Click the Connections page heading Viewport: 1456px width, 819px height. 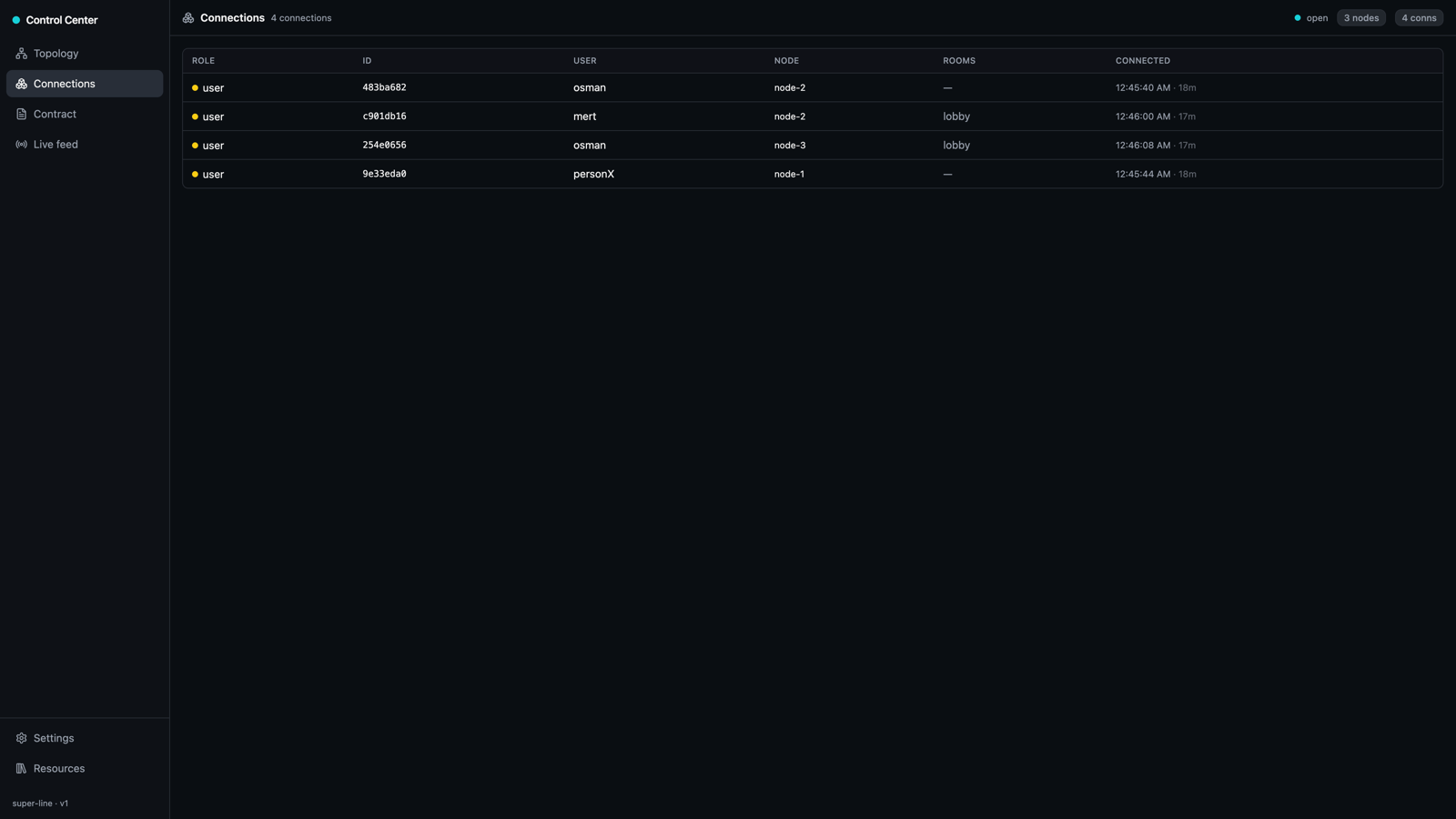pos(232,18)
